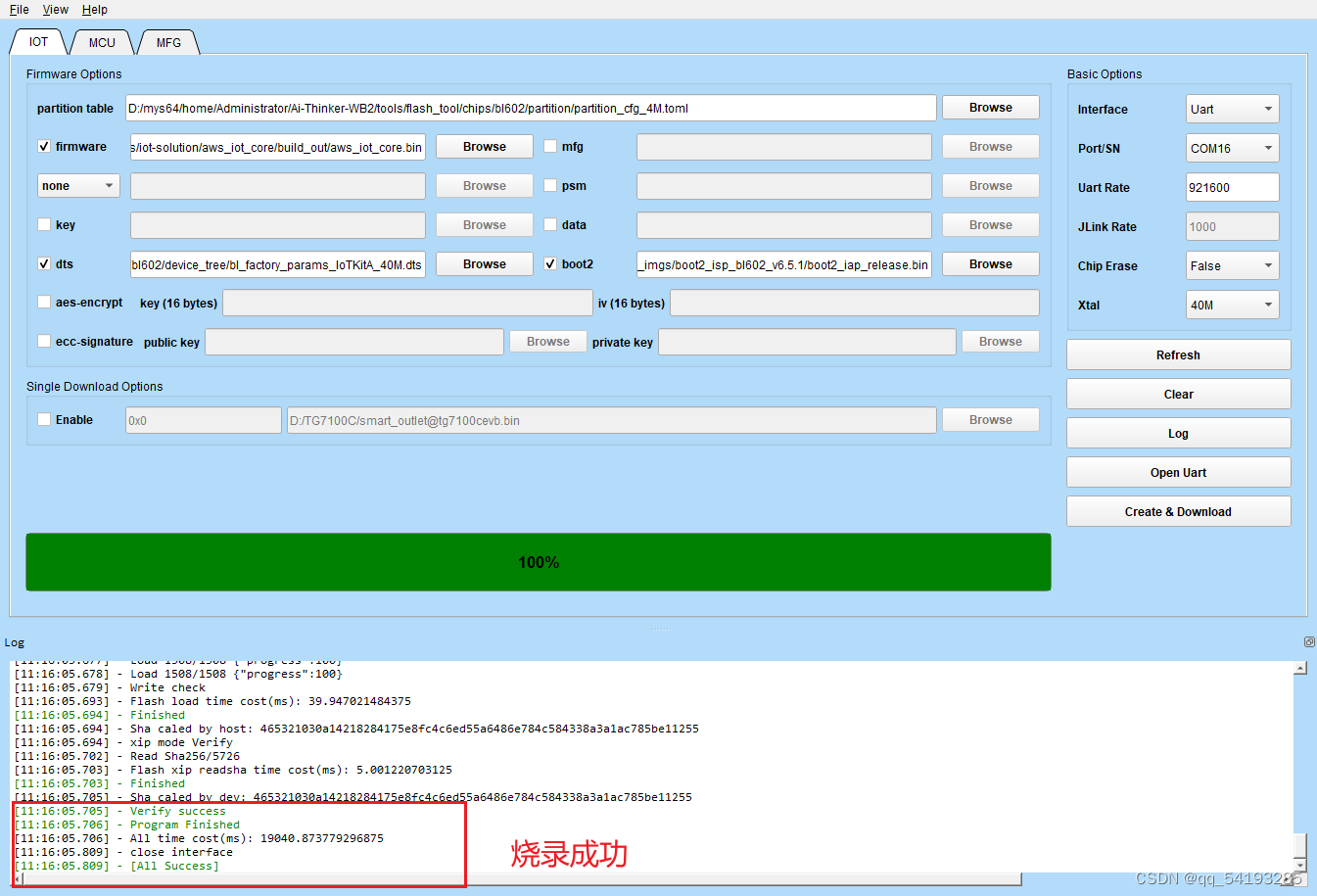Open the View menu
The width and height of the screenshot is (1317, 896).
click(x=55, y=10)
